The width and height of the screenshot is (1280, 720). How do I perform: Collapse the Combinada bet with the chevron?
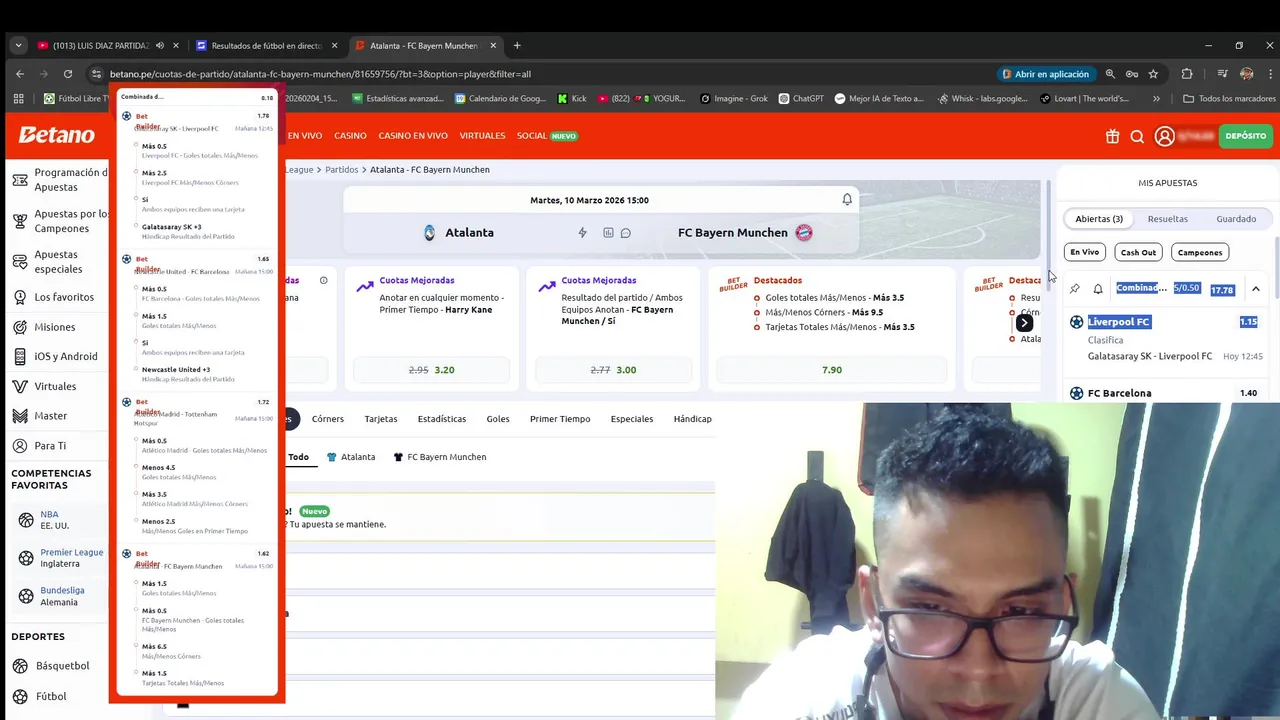click(1256, 290)
